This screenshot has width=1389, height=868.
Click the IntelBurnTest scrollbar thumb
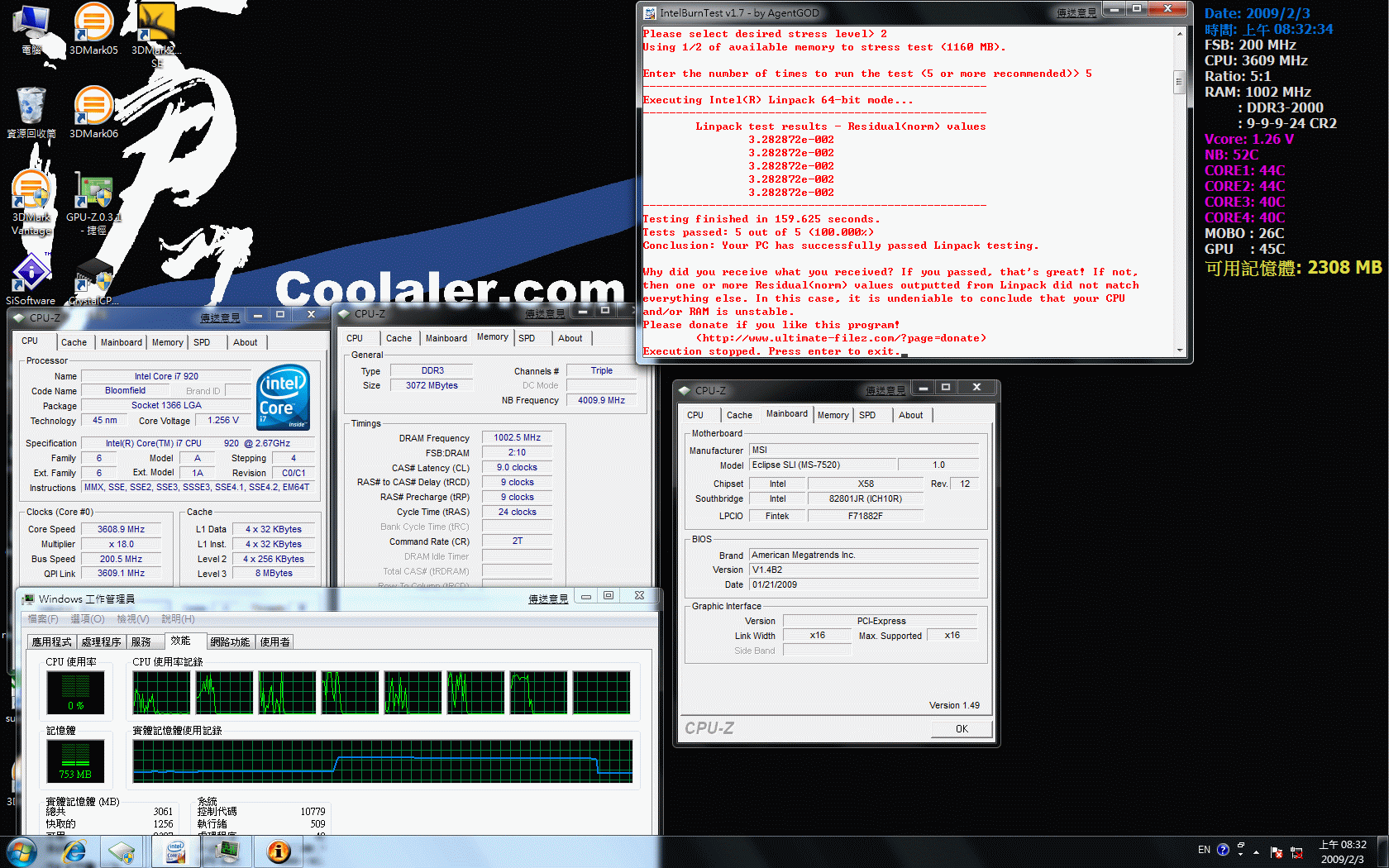click(1180, 83)
